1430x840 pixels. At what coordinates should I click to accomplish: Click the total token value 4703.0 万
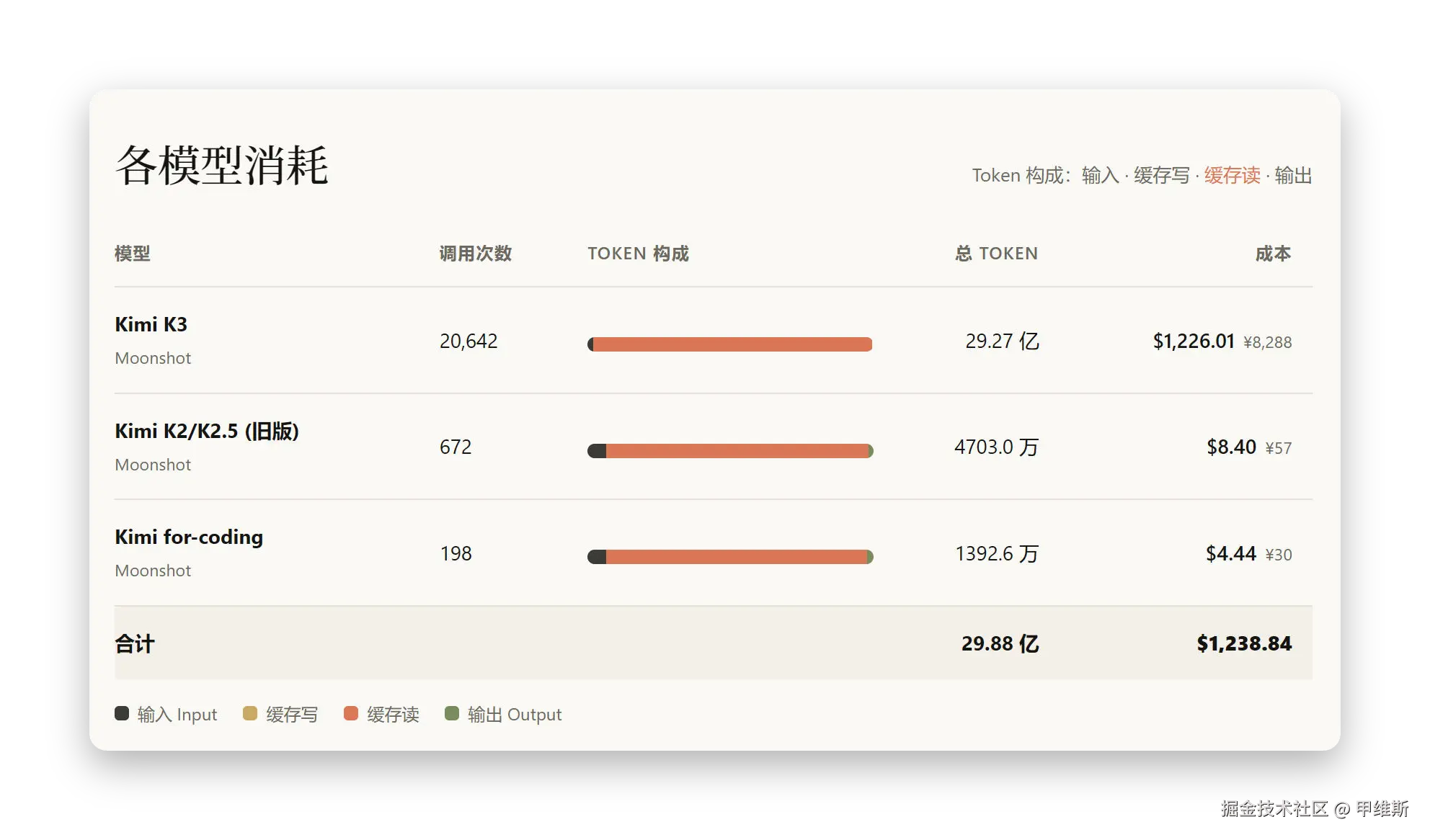pos(997,447)
